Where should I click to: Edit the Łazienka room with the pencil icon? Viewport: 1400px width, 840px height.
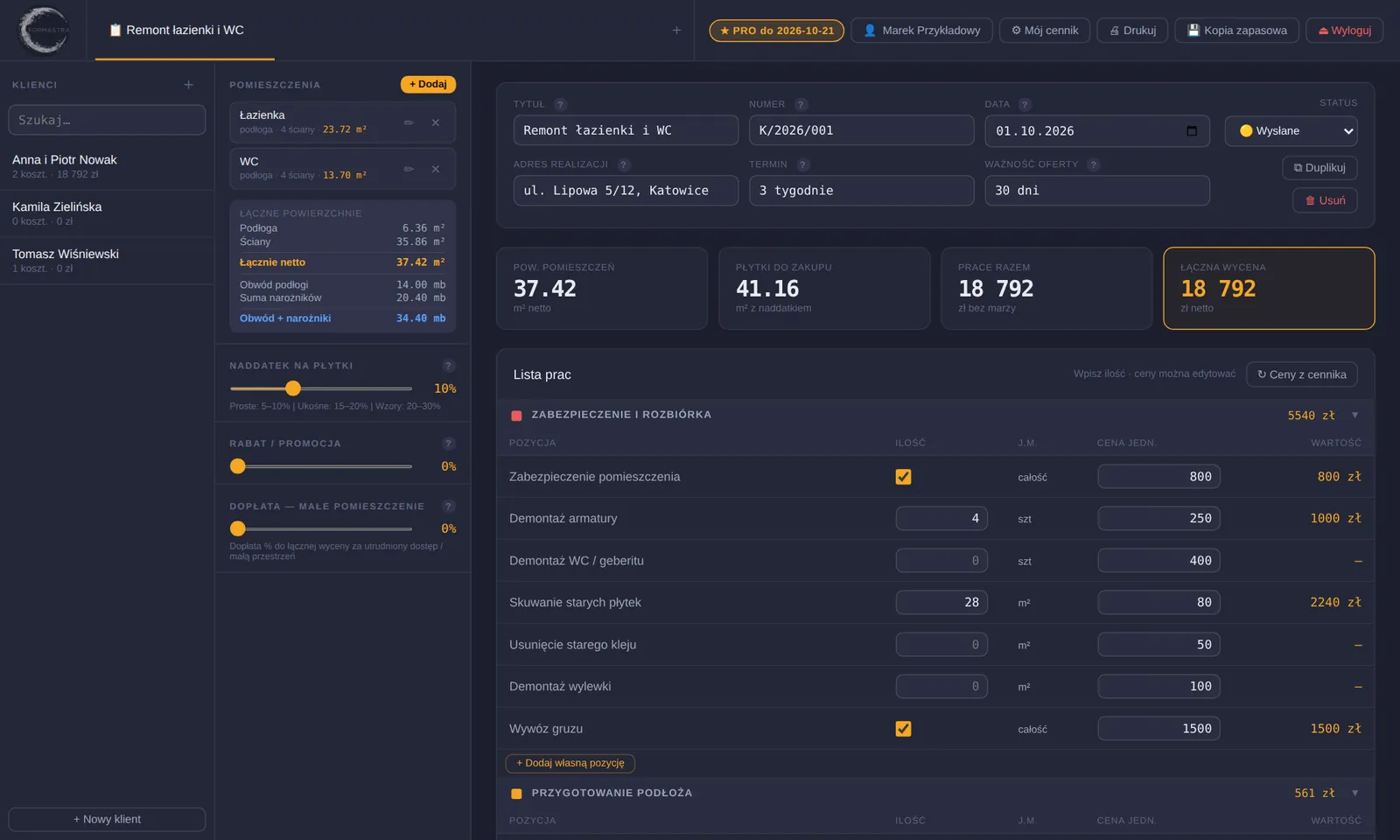409,122
